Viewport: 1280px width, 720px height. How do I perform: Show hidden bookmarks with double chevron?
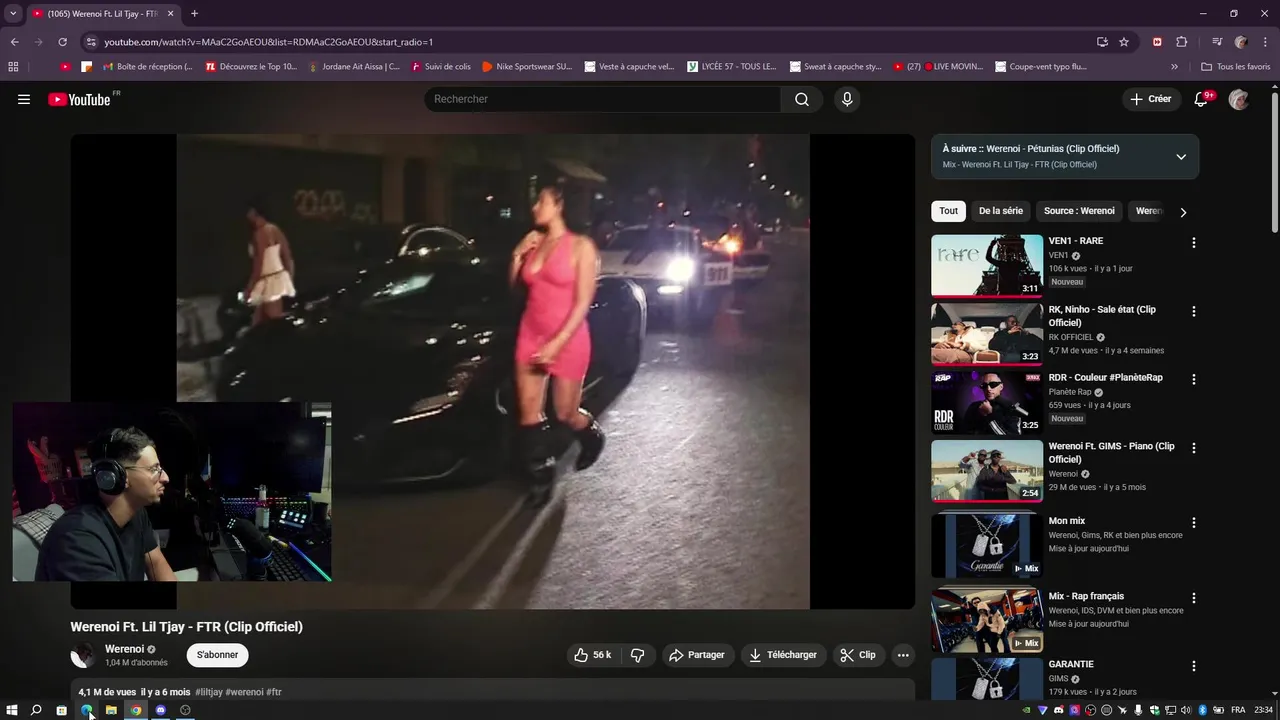1174,67
